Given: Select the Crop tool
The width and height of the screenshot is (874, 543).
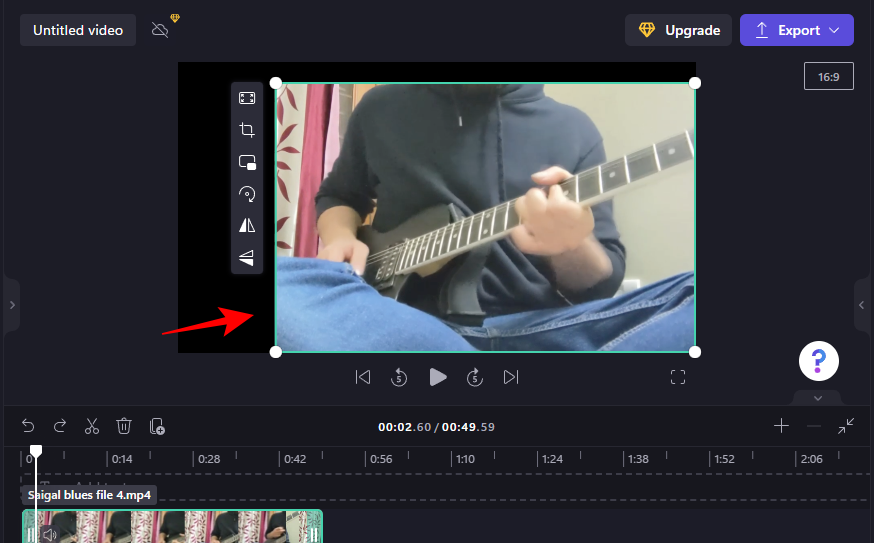Looking at the screenshot, I should tap(247, 130).
